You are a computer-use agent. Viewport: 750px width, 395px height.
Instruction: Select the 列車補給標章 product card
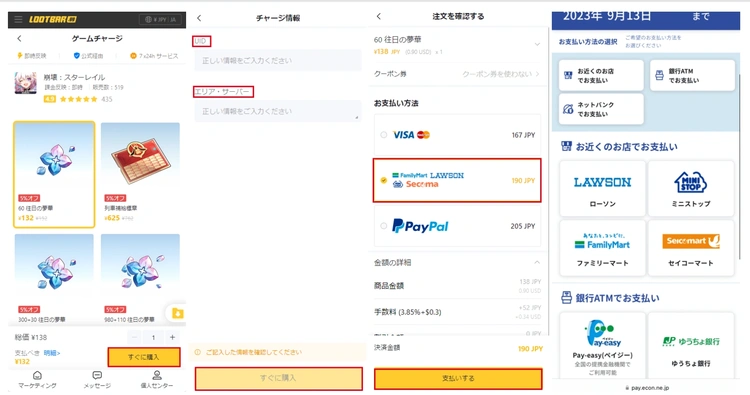tap(140, 175)
